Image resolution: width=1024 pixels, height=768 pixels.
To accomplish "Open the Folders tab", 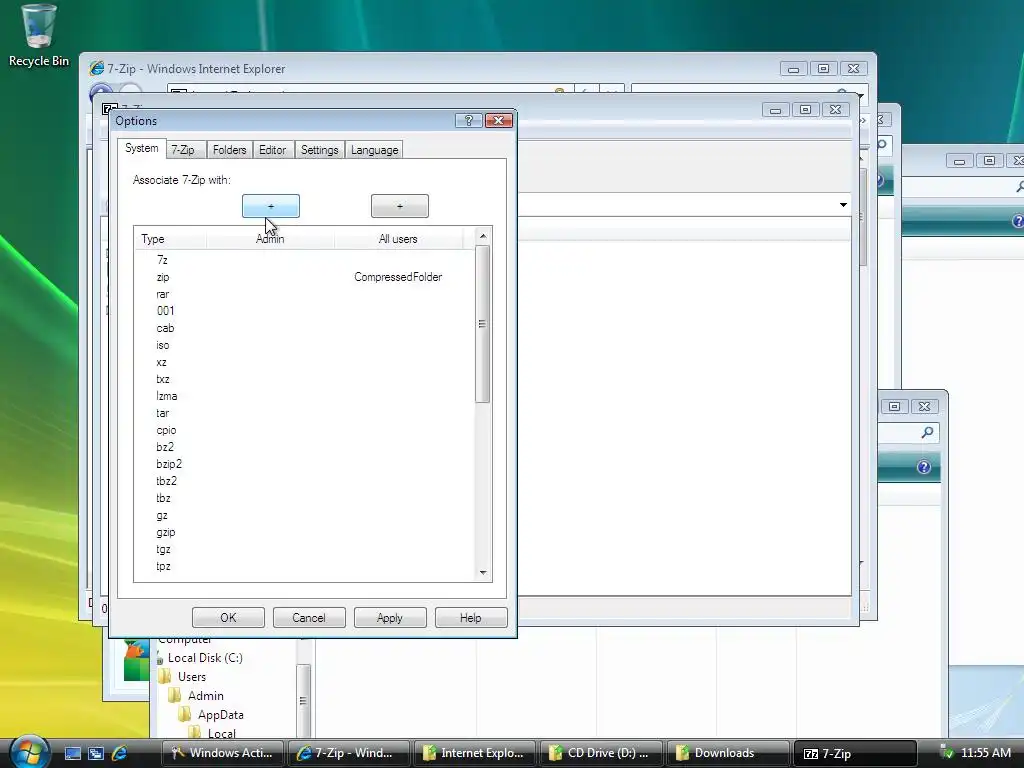I will click(229, 150).
